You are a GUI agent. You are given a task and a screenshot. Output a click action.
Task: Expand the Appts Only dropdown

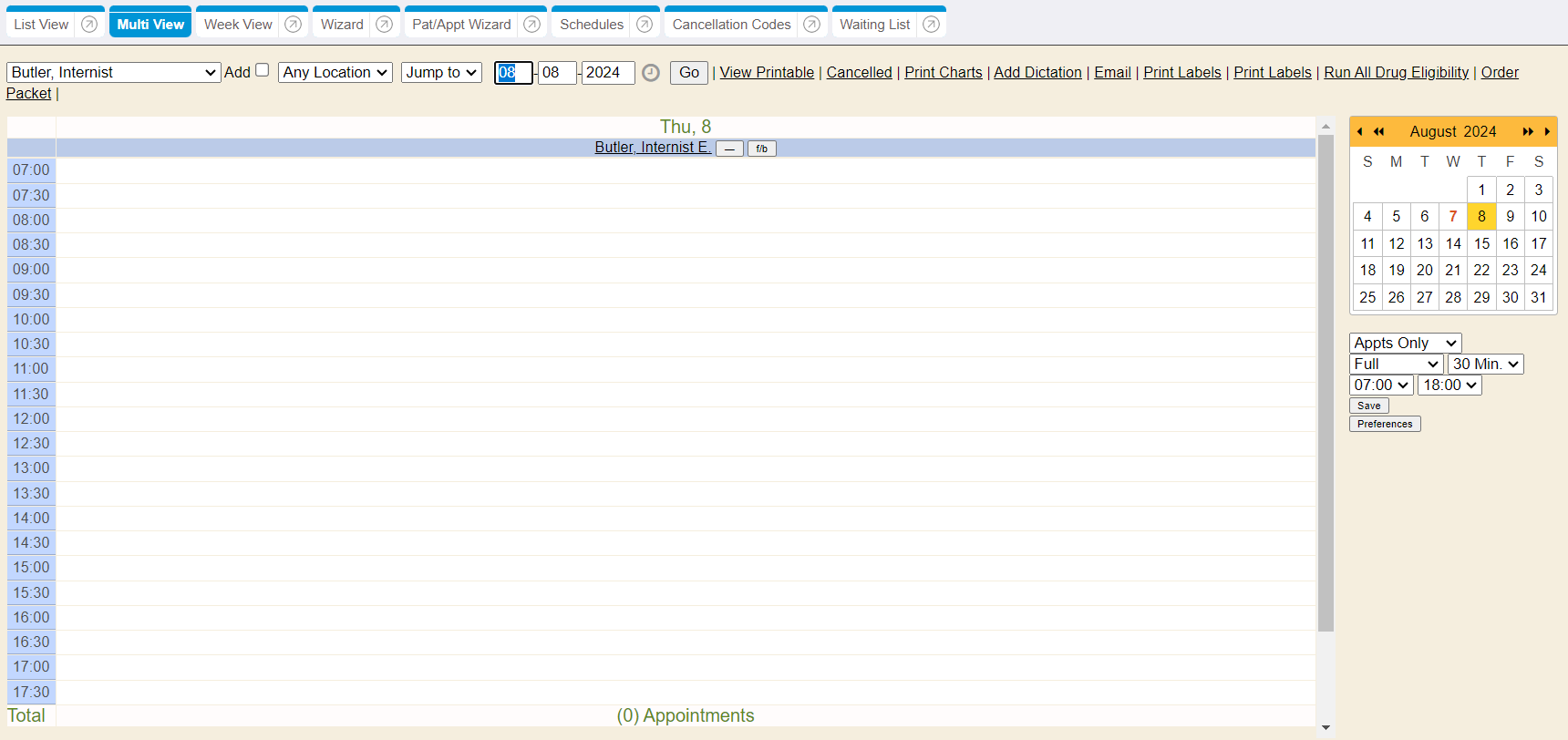(x=1405, y=344)
